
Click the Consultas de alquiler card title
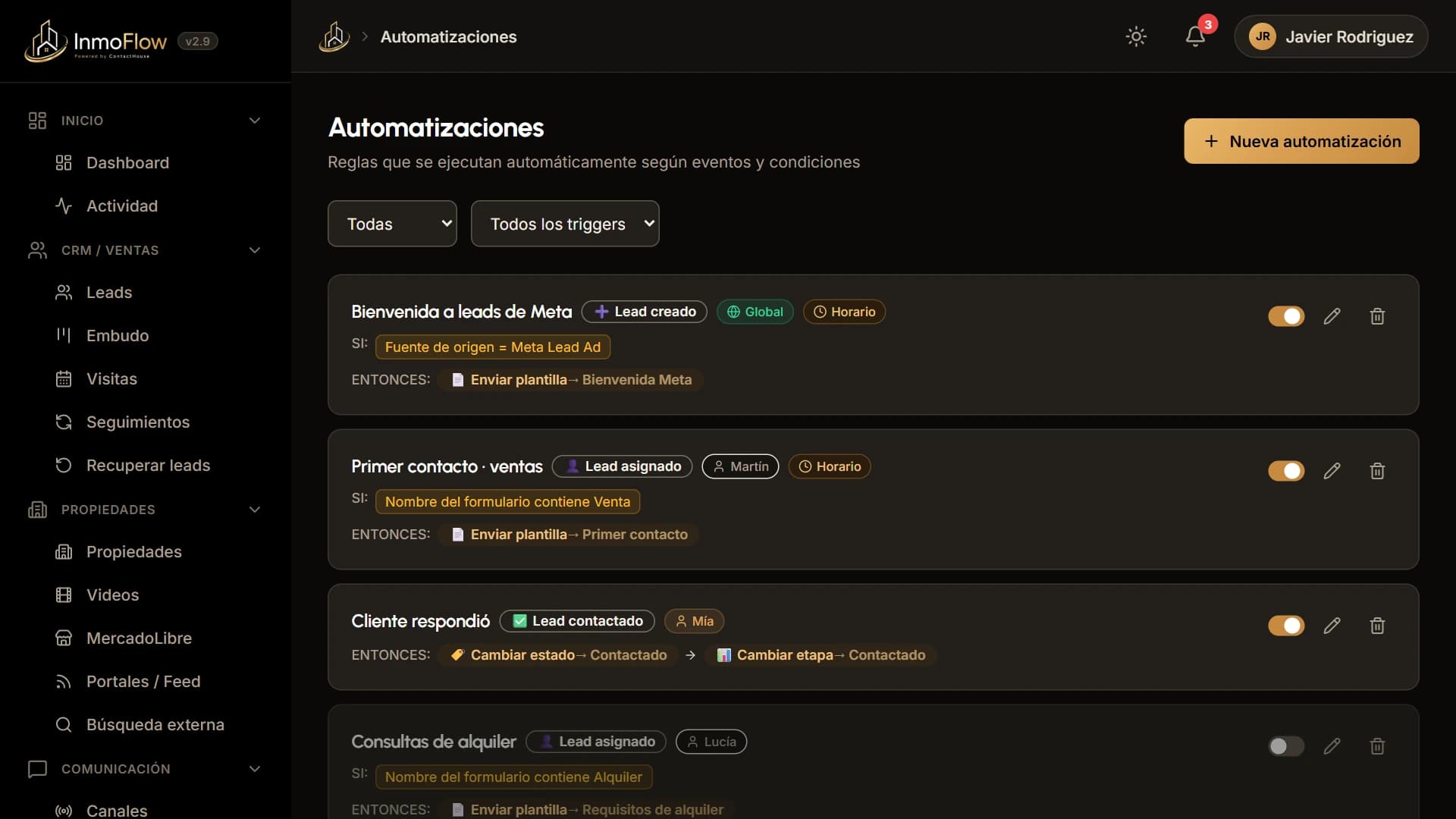[433, 742]
